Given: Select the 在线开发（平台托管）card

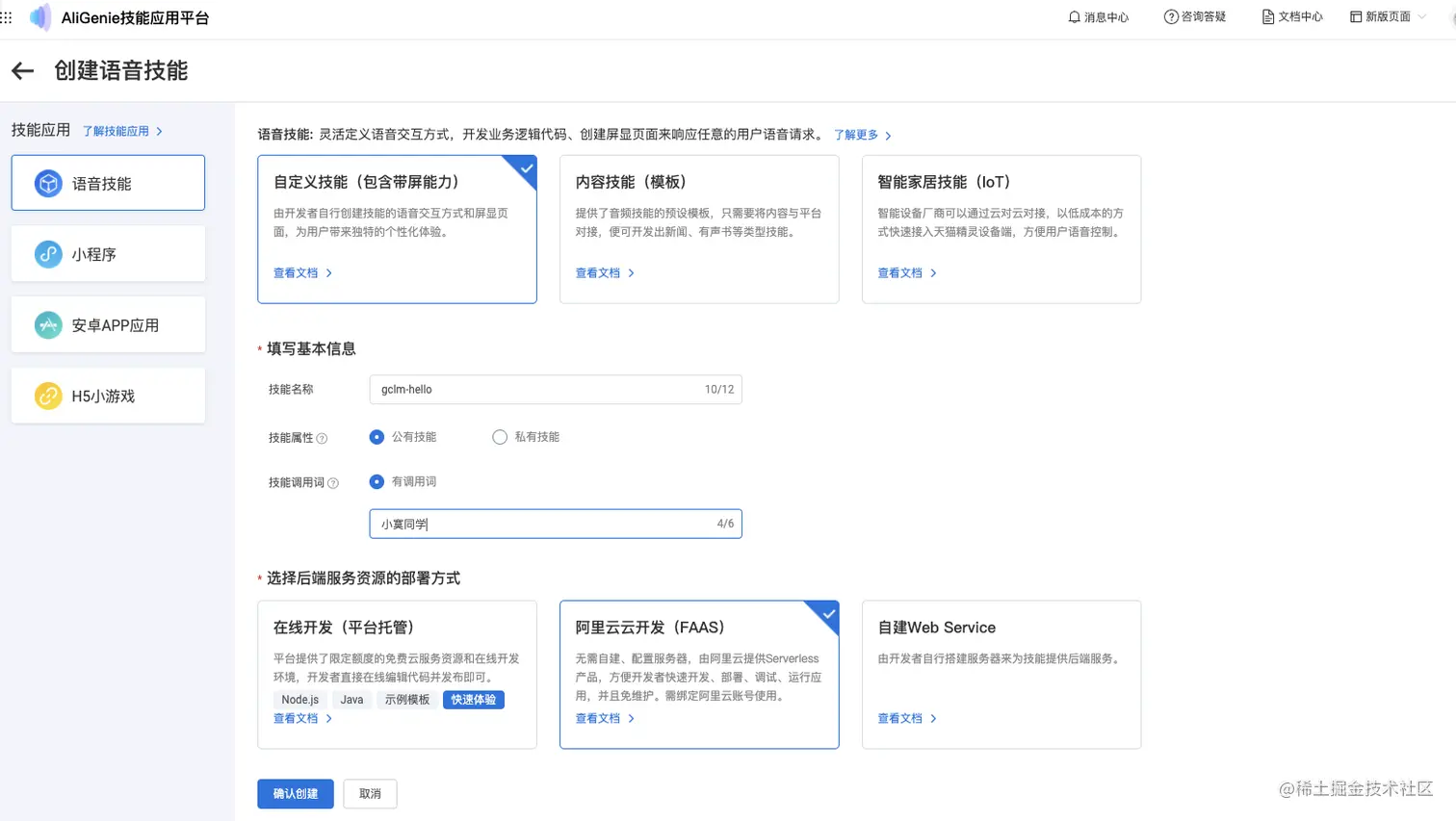Looking at the screenshot, I should click(397, 675).
